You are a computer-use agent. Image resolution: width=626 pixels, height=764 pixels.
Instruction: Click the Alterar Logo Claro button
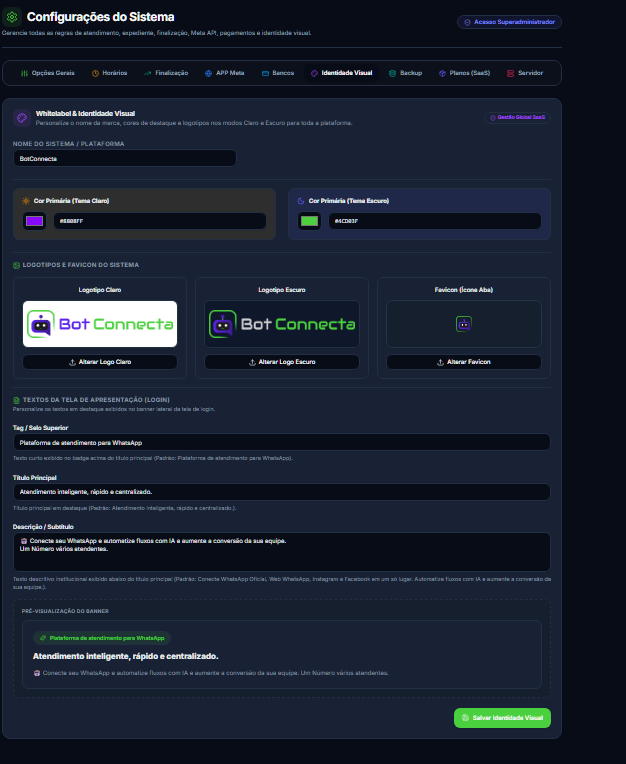click(x=100, y=362)
